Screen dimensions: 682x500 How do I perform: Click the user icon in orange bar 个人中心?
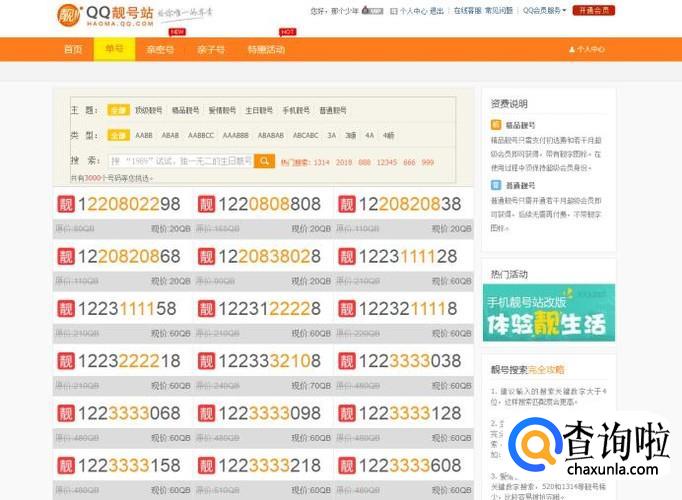(x=572, y=50)
